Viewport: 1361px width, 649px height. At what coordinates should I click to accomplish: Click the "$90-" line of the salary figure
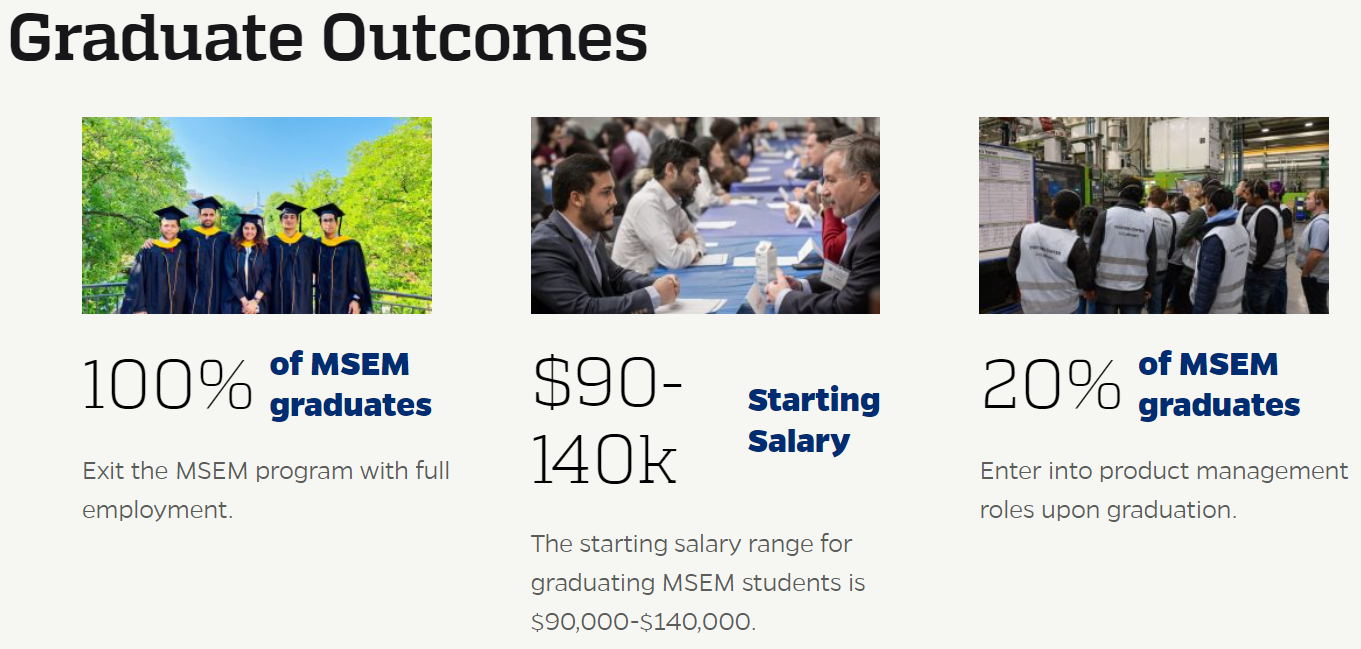point(607,383)
